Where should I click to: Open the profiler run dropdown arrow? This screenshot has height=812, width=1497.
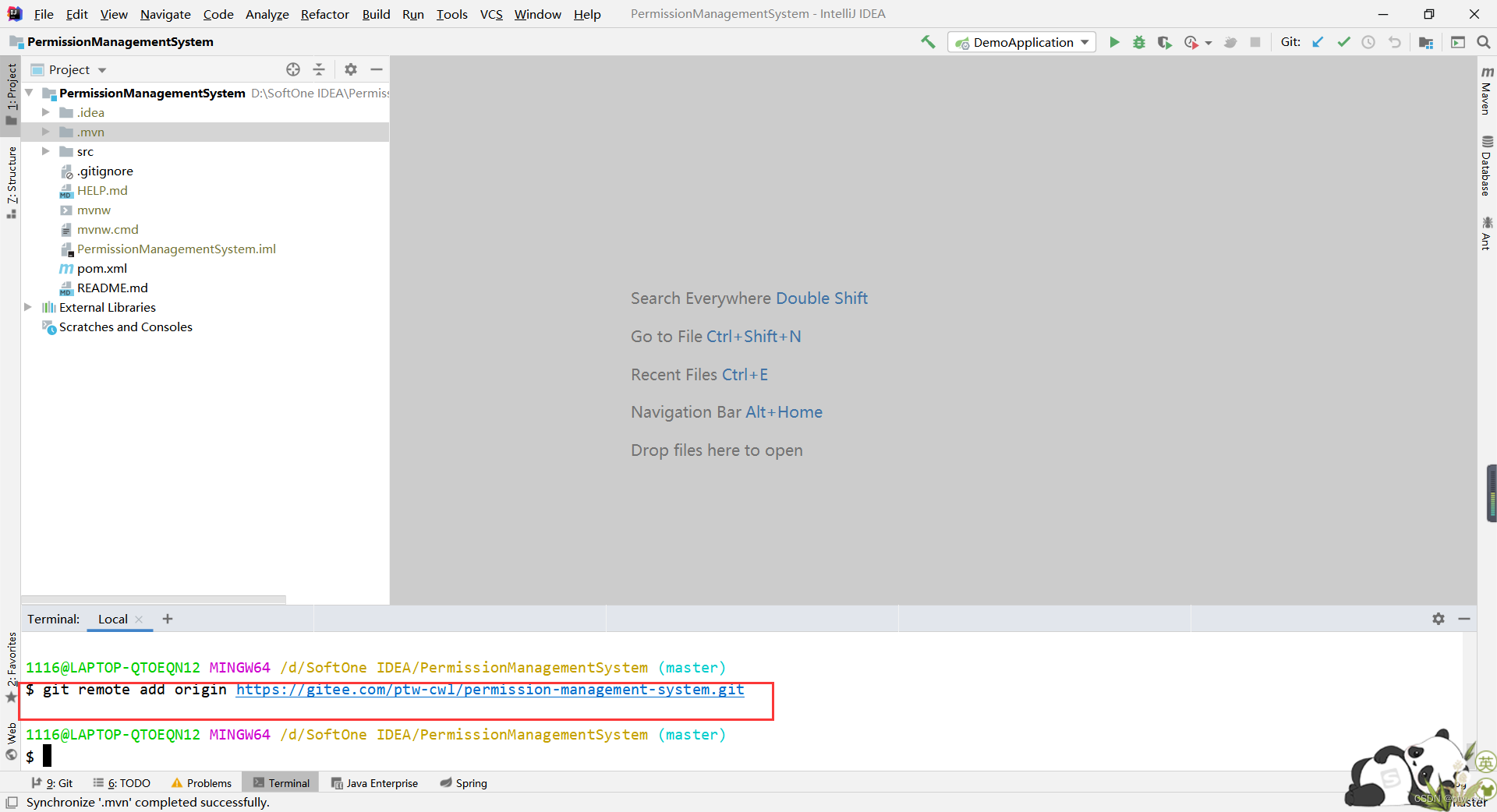tap(1209, 43)
